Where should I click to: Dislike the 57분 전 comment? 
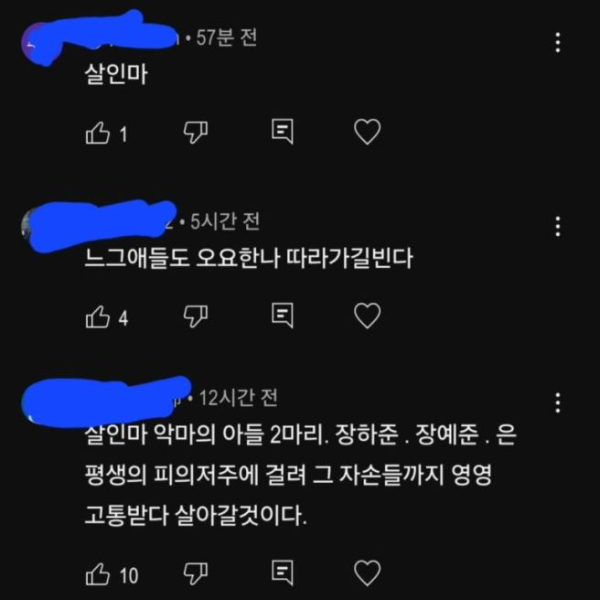[x=196, y=133]
